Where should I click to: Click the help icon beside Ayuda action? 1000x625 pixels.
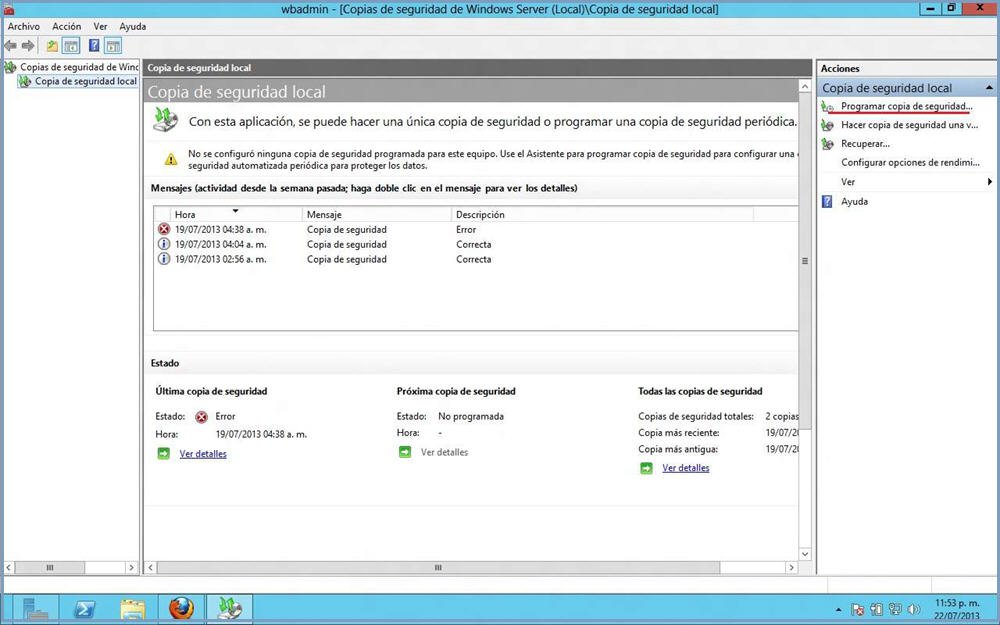coord(827,202)
